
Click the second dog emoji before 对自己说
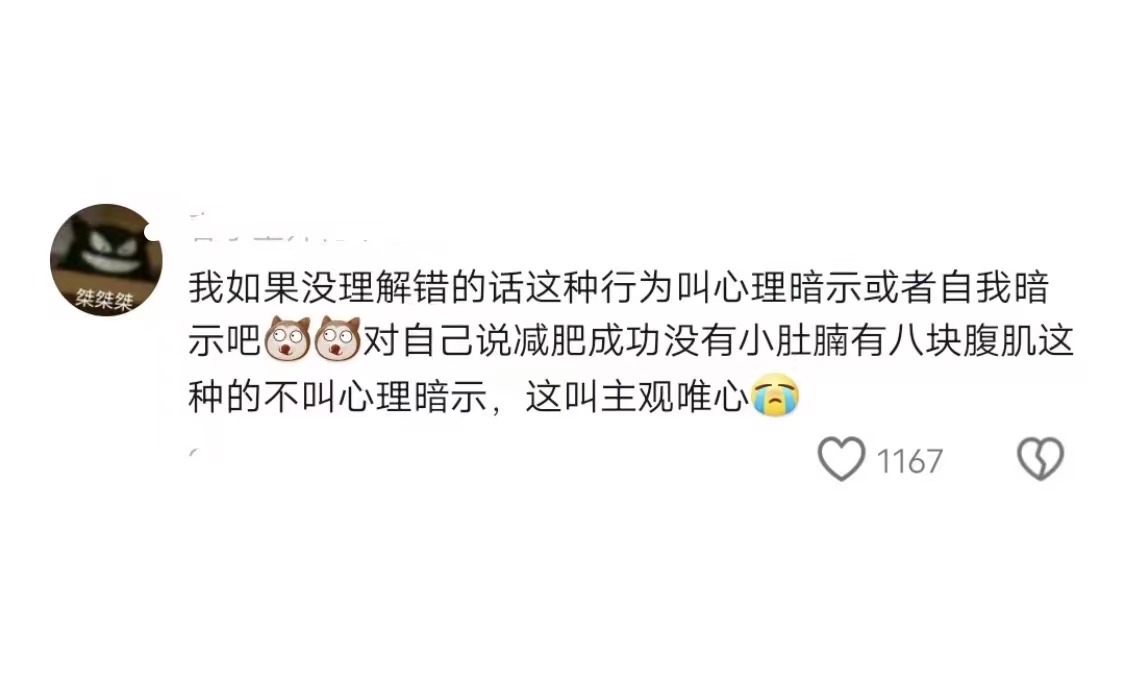click(337, 339)
